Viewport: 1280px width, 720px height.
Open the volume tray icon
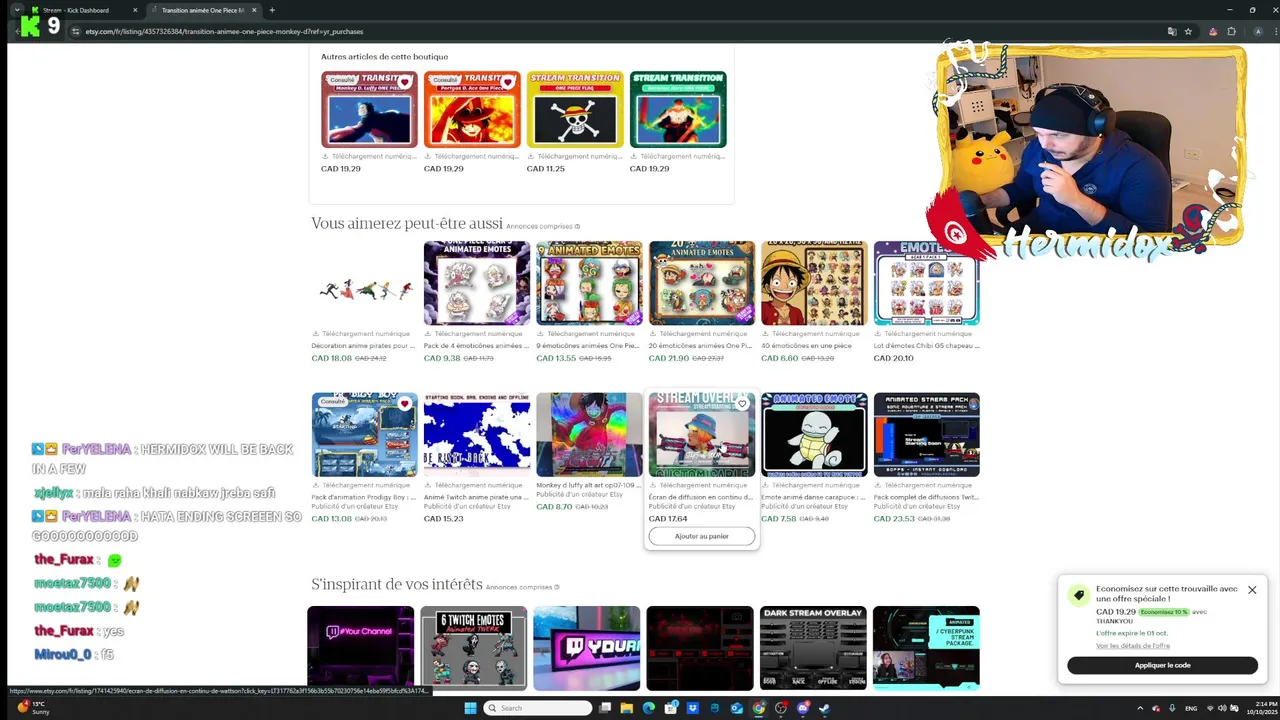[1222, 708]
